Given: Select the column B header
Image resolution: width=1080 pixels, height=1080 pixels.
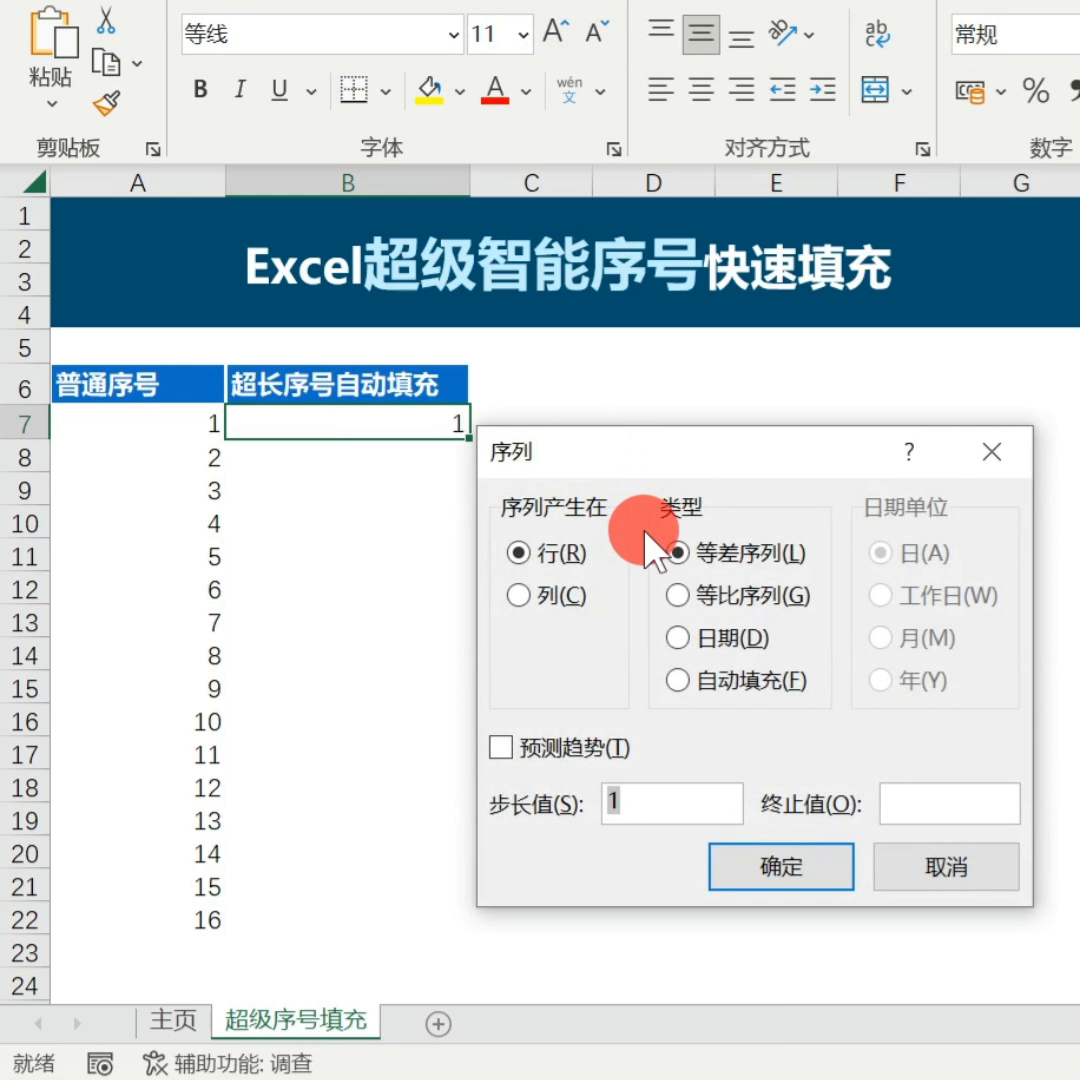Looking at the screenshot, I should point(348,183).
